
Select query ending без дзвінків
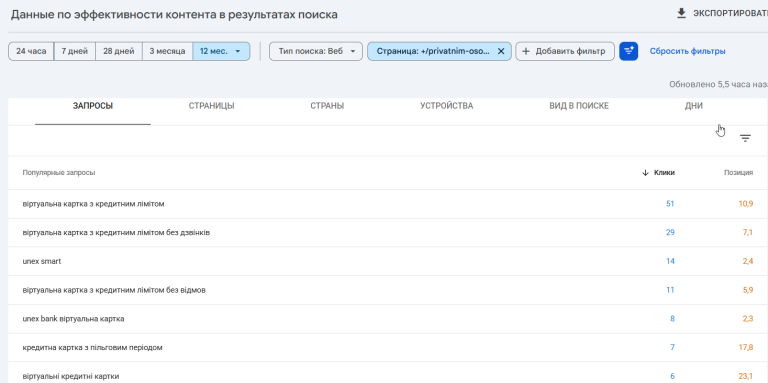coord(116,232)
